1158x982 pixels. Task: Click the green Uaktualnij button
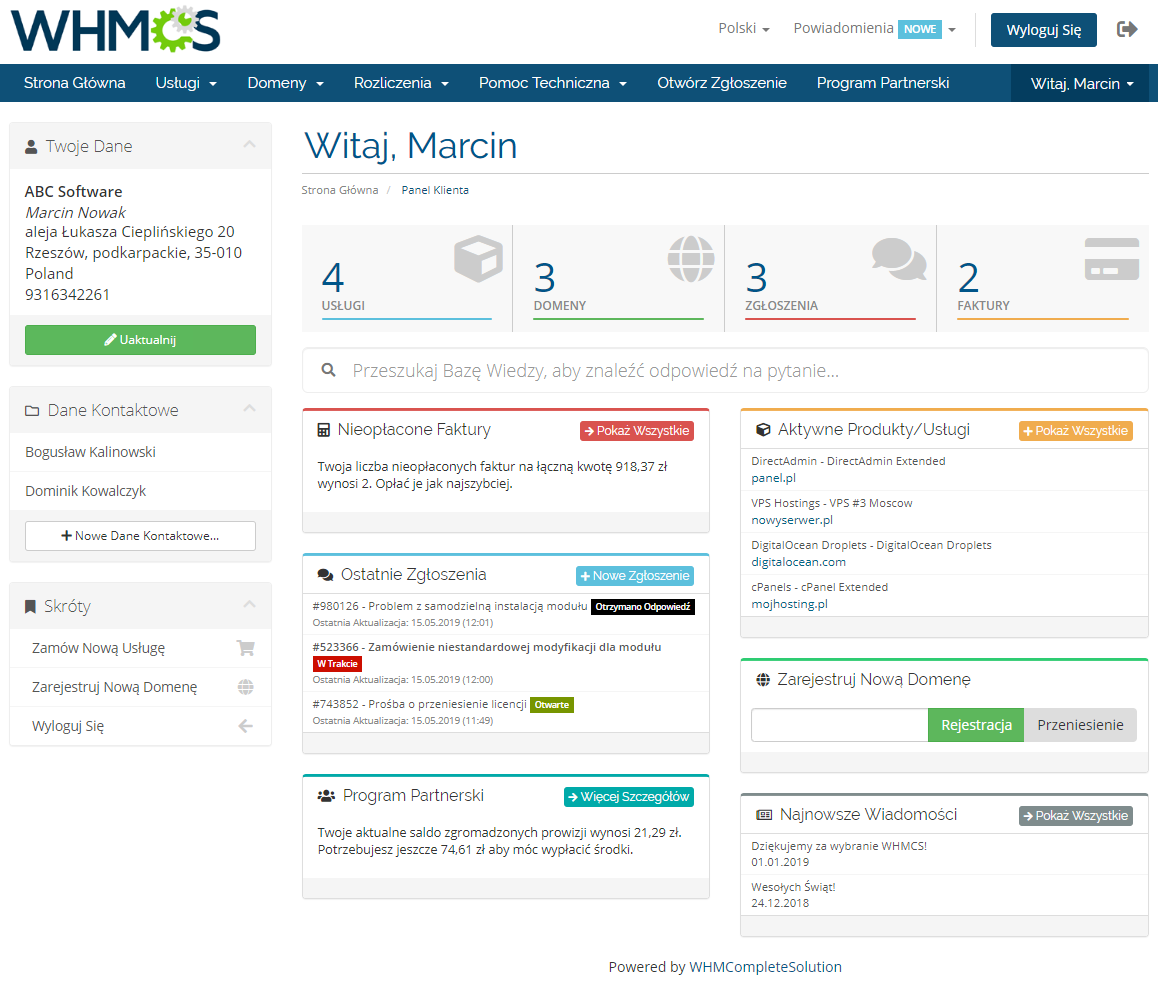[140, 340]
